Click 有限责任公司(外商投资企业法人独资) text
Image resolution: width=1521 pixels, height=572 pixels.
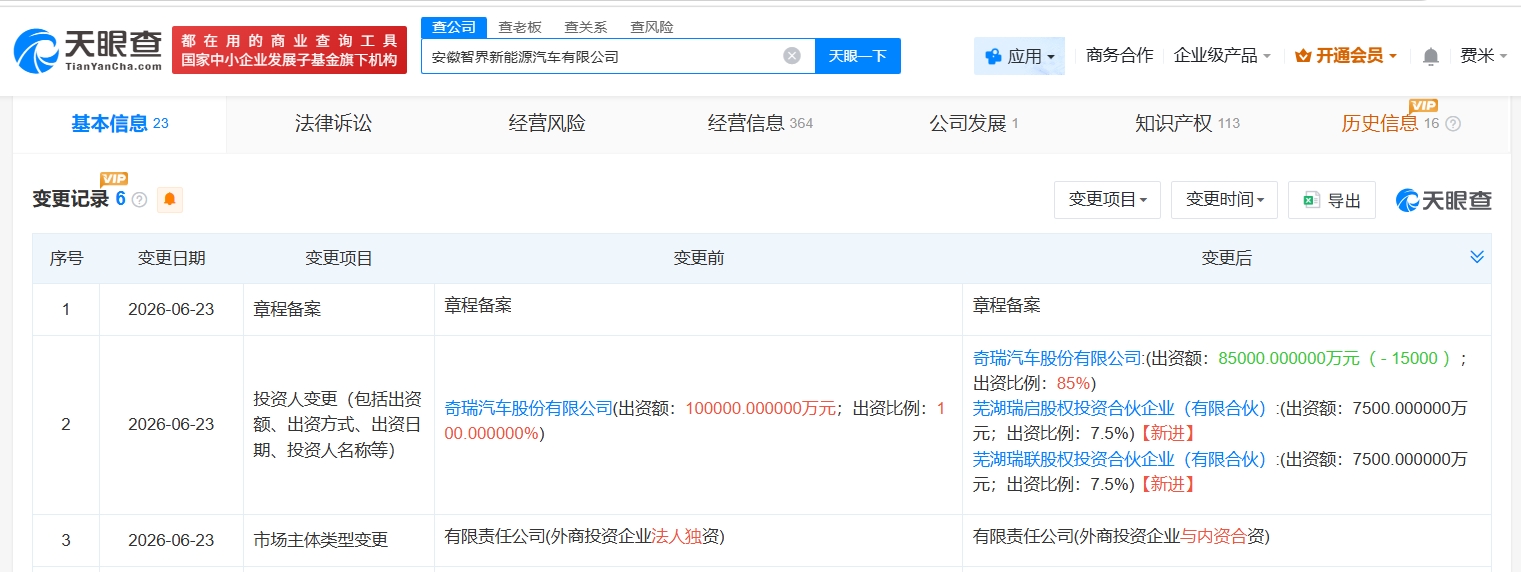pyautogui.click(x=584, y=537)
